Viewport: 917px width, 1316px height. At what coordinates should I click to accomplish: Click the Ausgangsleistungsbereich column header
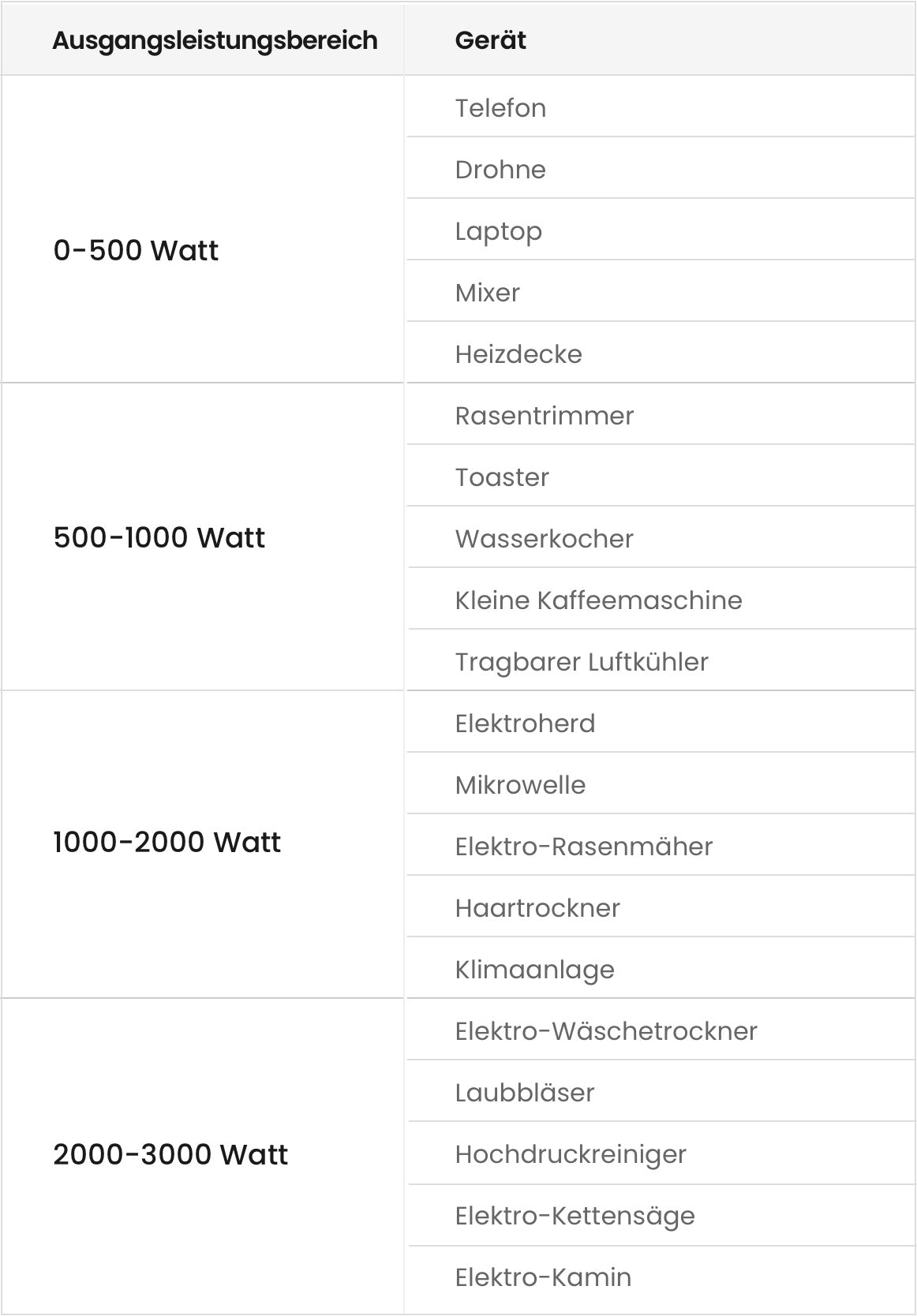(x=215, y=40)
